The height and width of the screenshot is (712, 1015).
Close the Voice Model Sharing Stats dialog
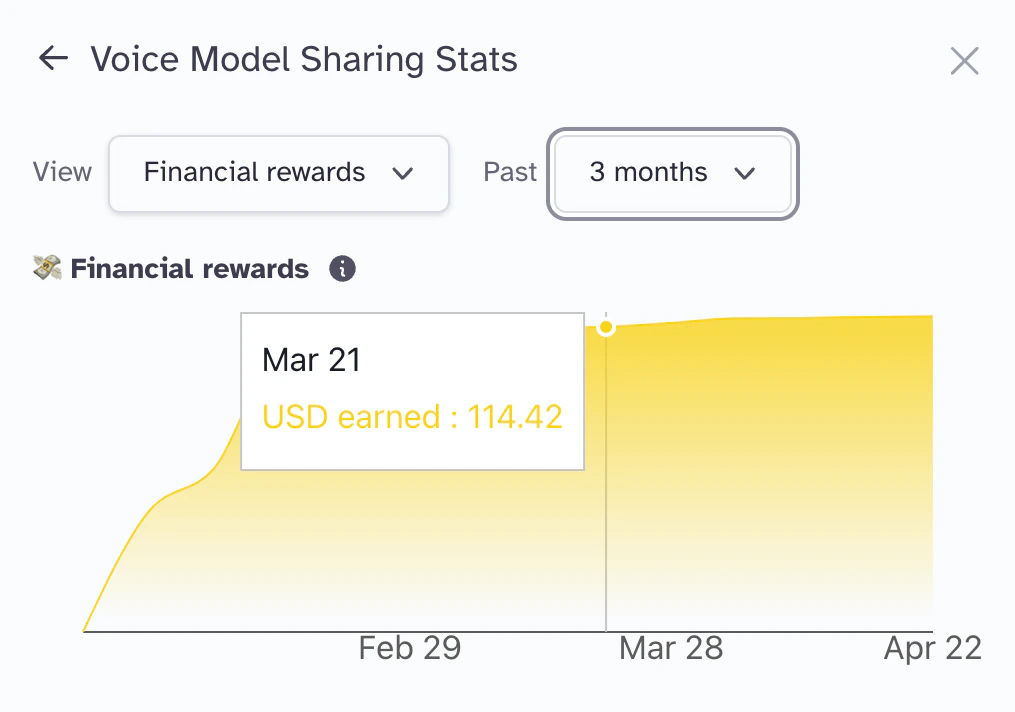pos(964,61)
